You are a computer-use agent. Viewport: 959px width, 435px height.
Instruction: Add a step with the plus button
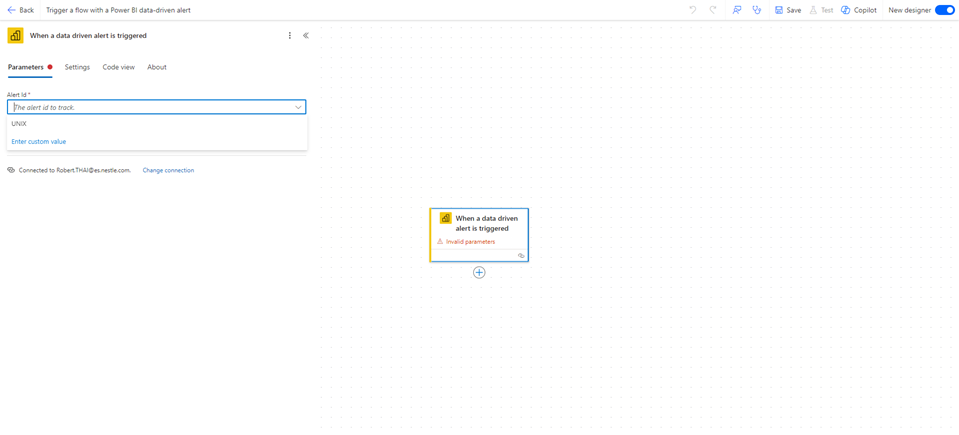[479, 272]
